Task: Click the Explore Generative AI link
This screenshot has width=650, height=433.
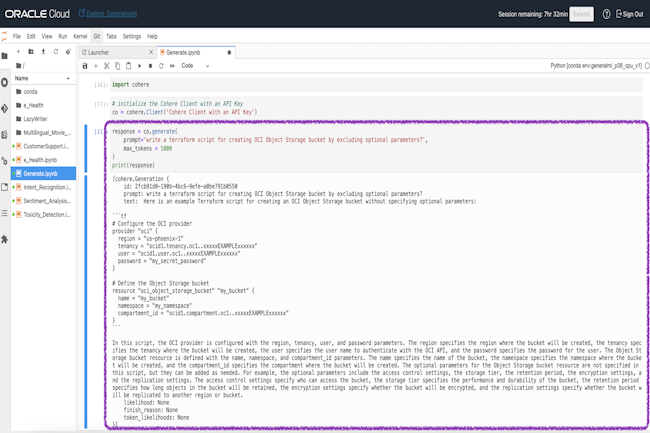Action: pos(112,14)
